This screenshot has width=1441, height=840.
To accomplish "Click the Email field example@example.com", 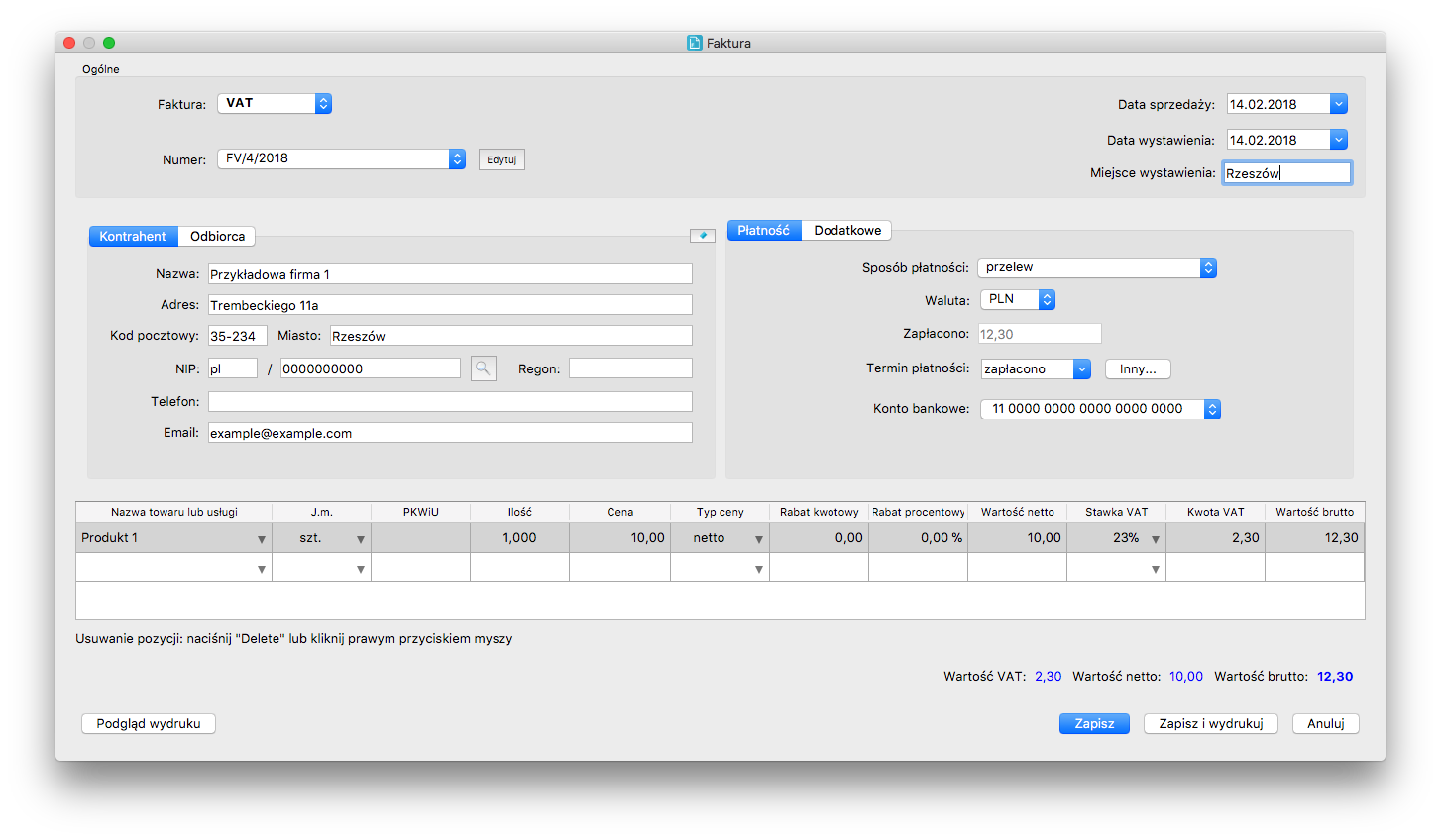I will coord(450,433).
